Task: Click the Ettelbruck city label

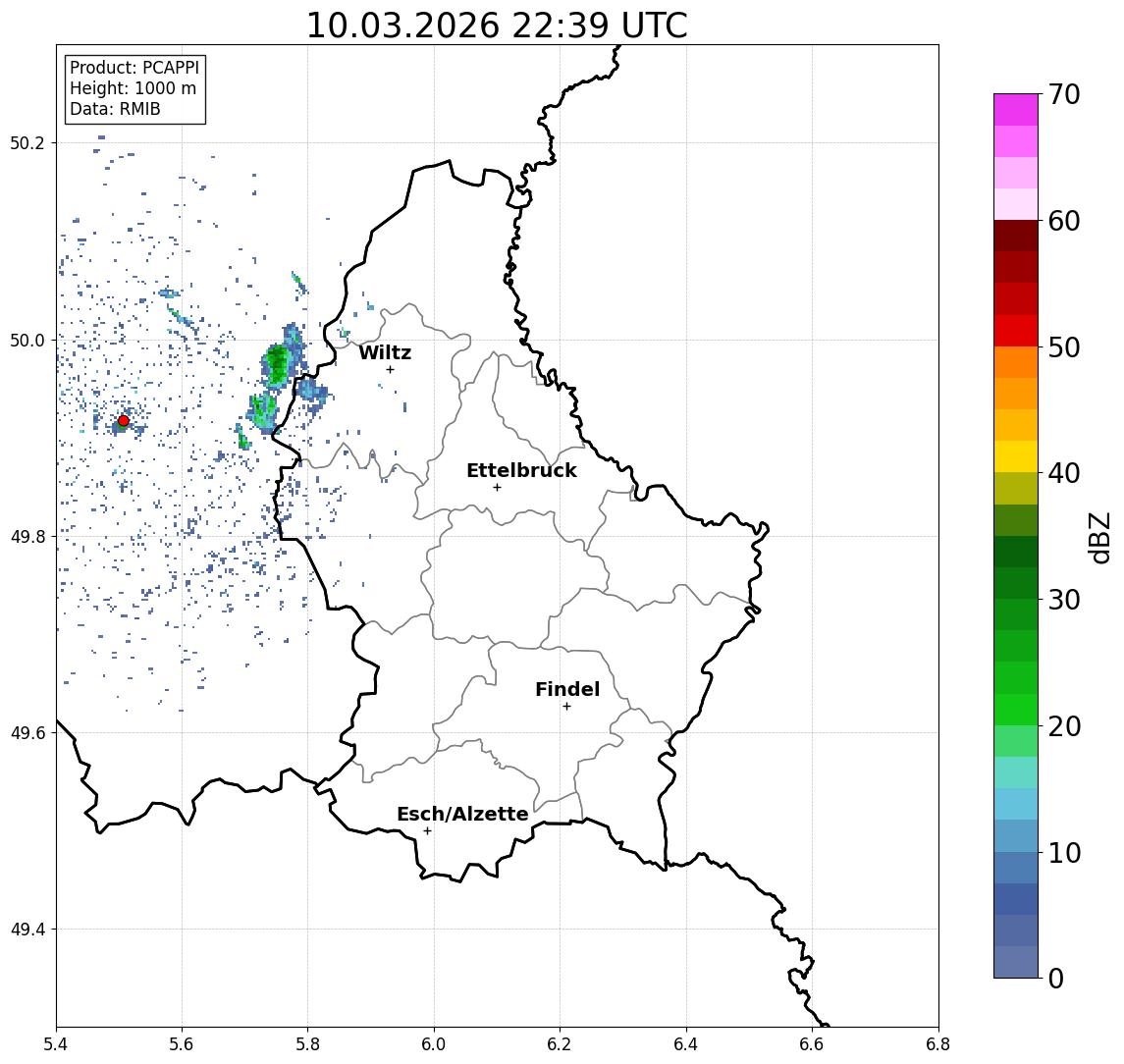Action: click(x=521, y=470)
